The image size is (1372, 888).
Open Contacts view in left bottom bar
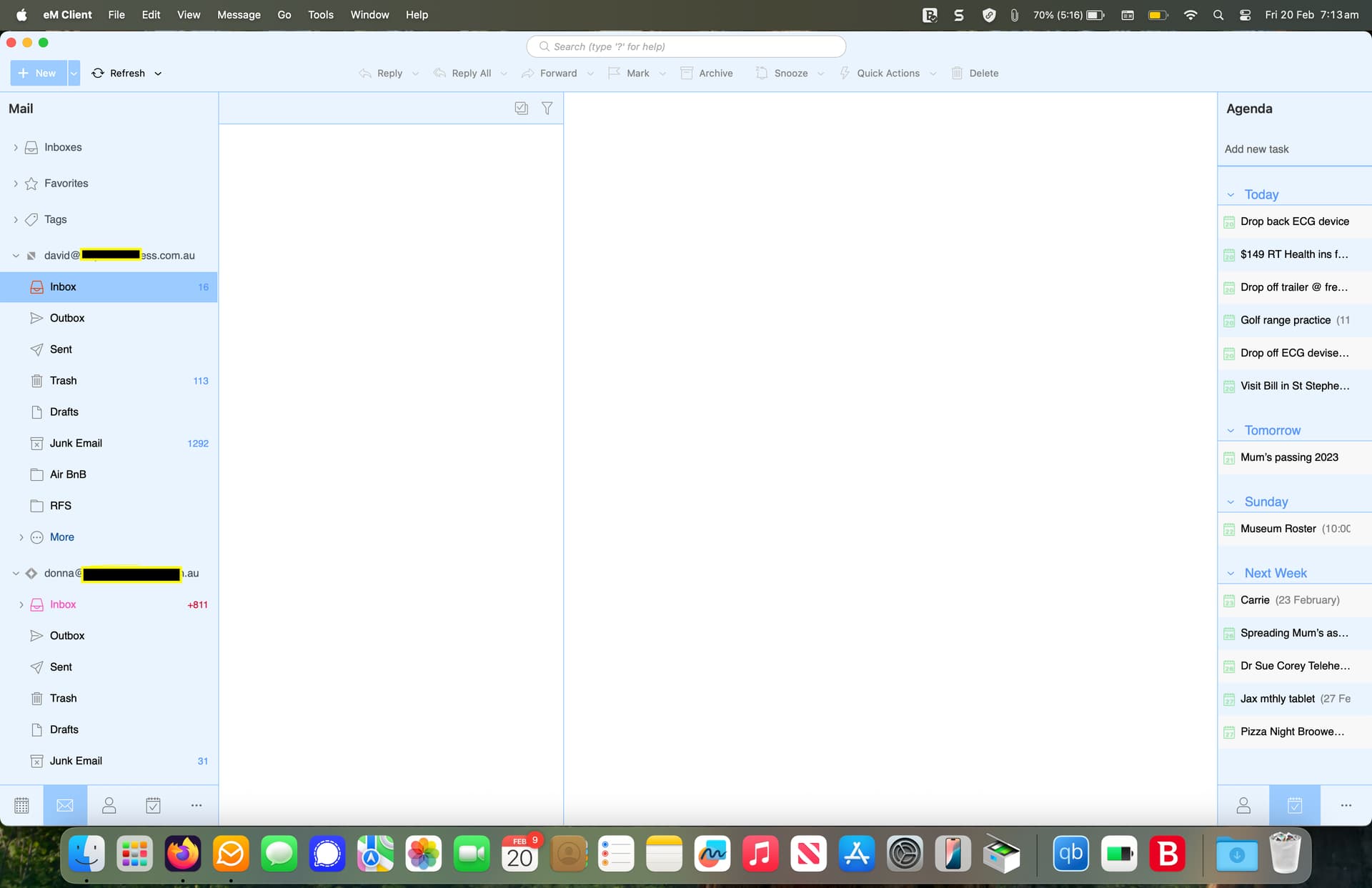click(109, 806)
